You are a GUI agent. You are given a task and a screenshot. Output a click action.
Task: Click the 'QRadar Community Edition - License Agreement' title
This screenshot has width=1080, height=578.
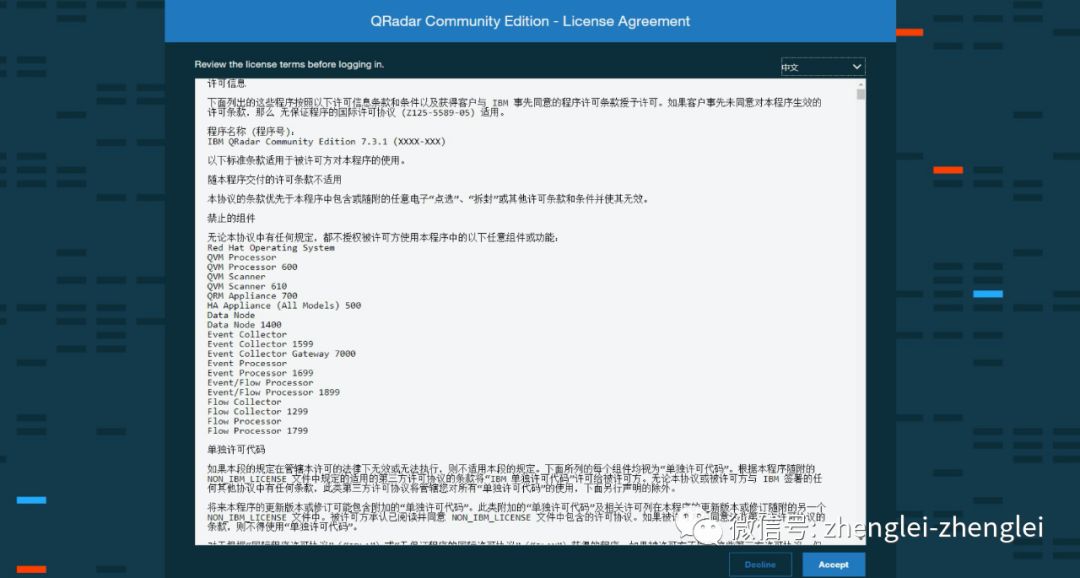click(x=530, y=21)
